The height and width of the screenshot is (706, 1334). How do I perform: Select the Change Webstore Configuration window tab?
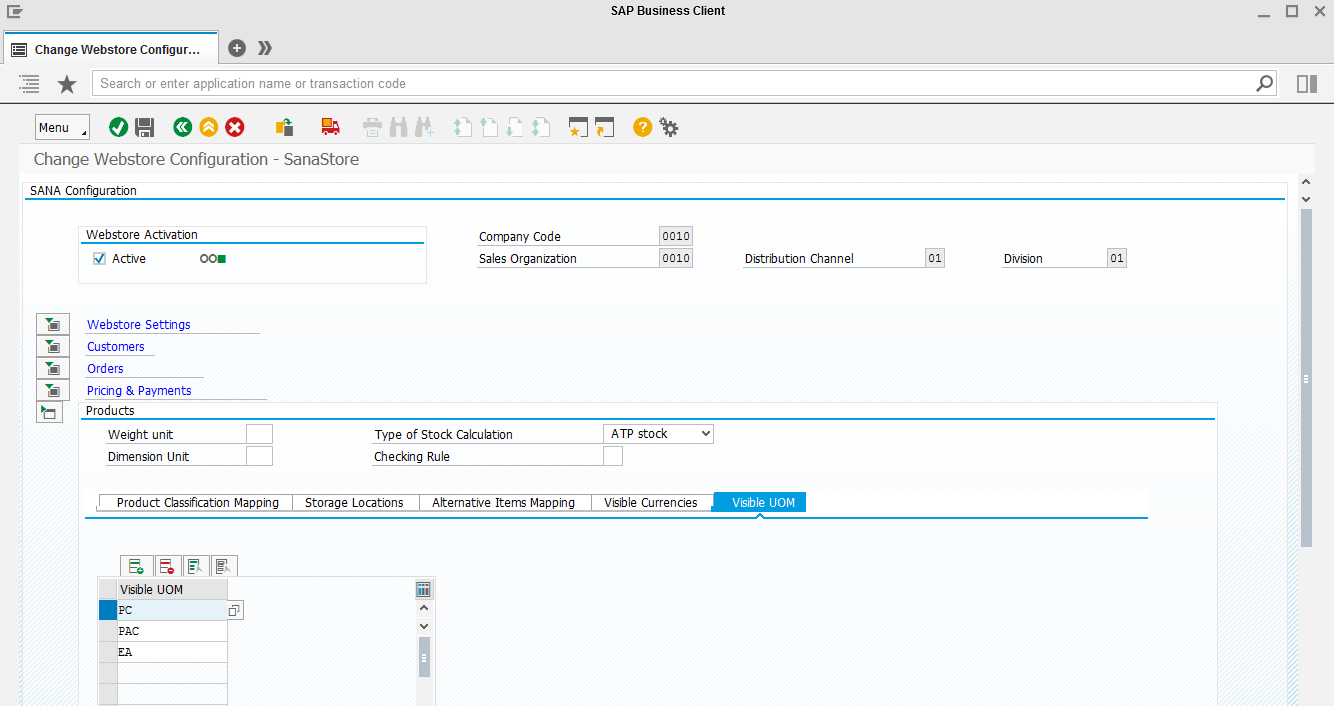click(110, 49)
